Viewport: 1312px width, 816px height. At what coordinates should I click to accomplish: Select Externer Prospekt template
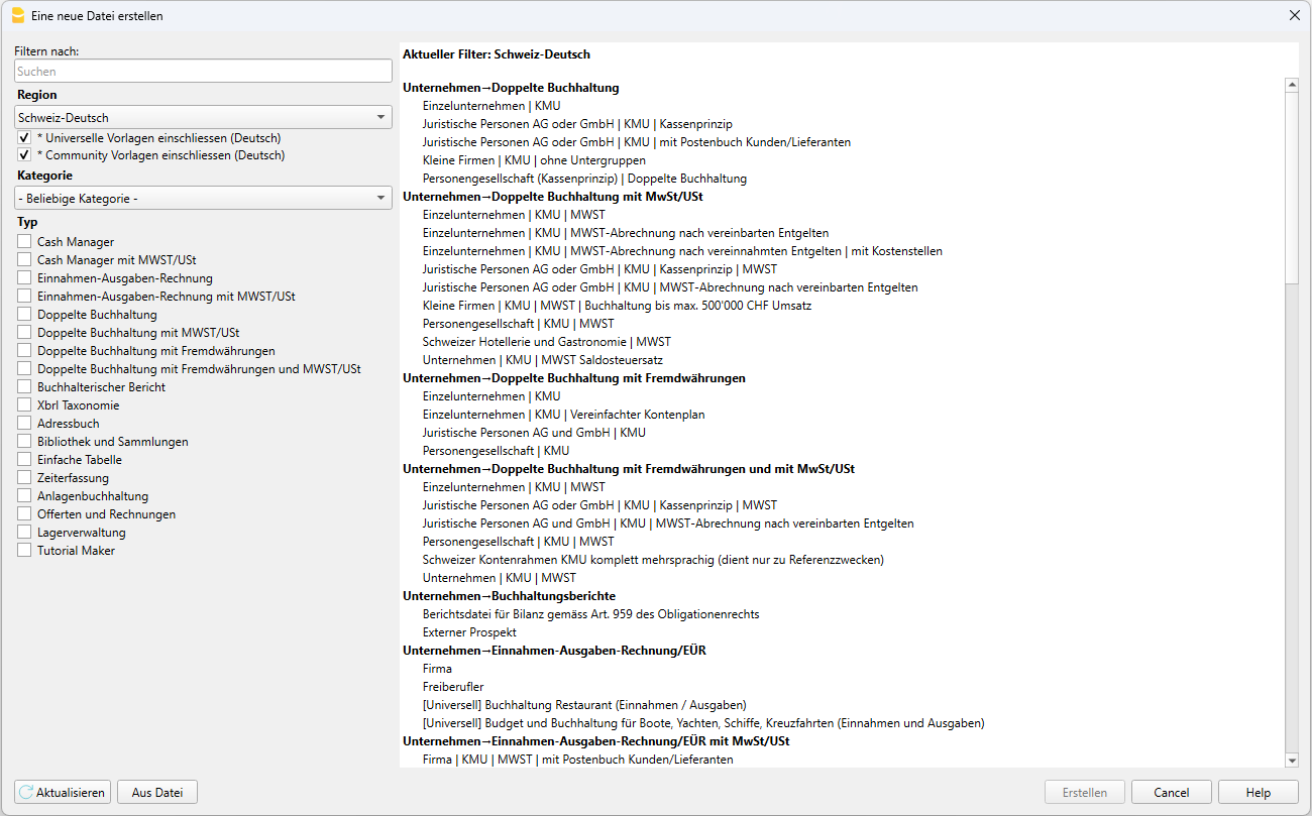click(x=469, y=632)
